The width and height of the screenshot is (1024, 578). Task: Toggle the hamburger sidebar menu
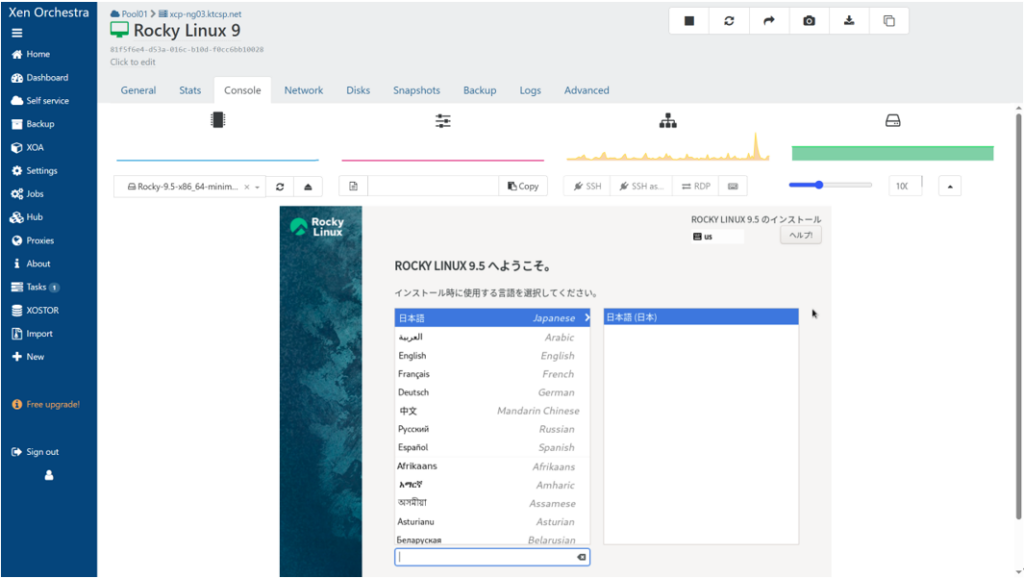coord(17,33)
